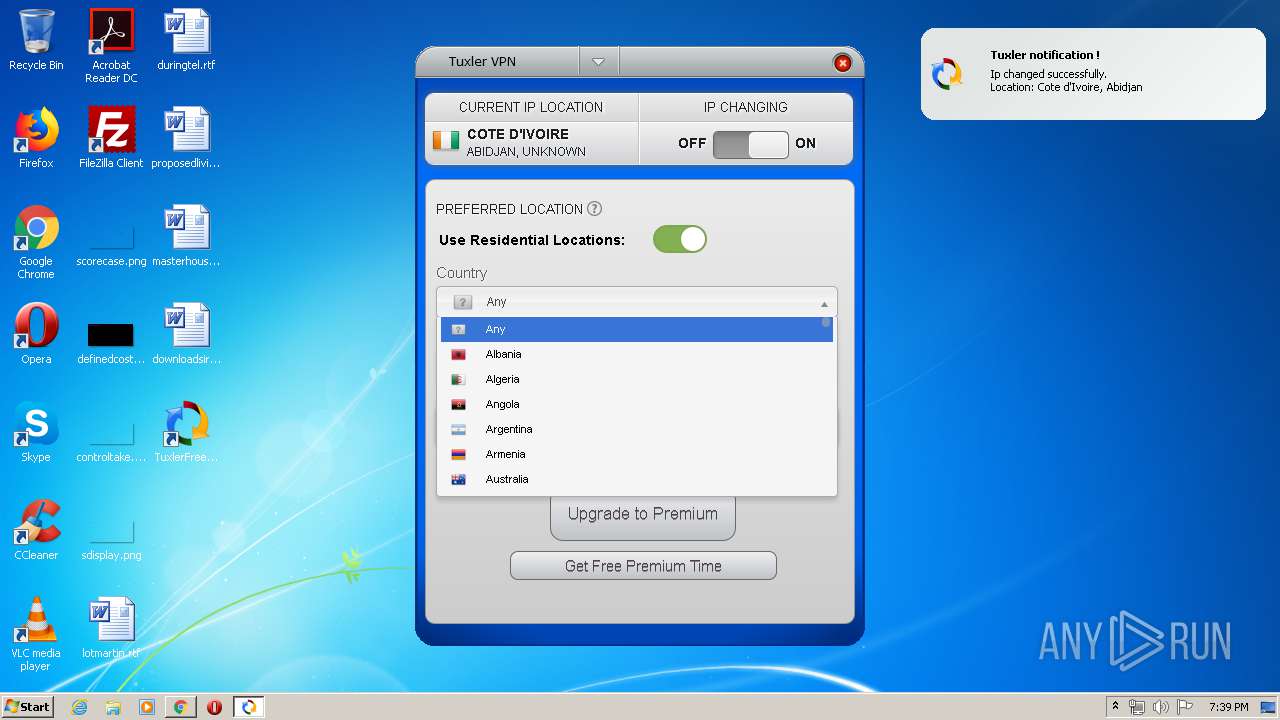This screenshot has height=720, width=1280.
Task: Open duringtel.rtf document icon
Action: coord(186,40)
